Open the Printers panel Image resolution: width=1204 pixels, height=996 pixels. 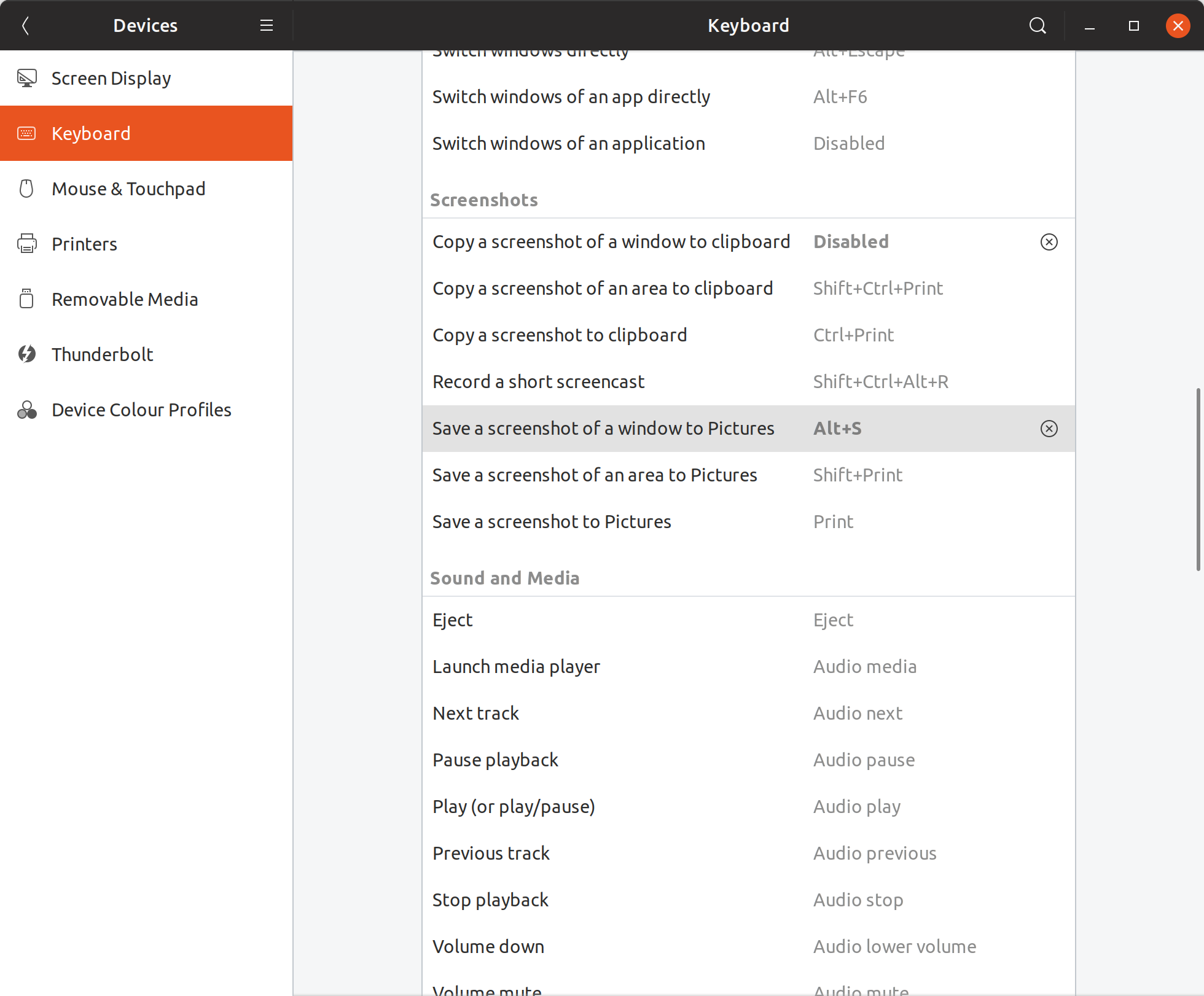(146, 244)
